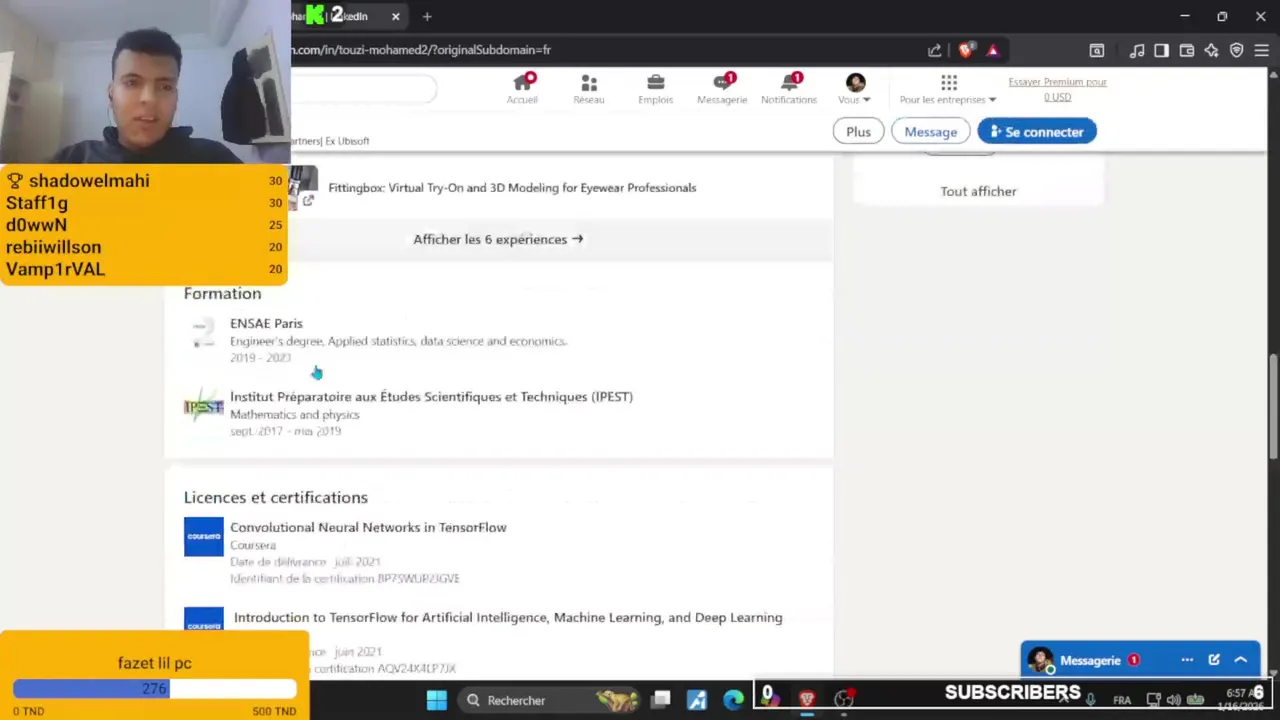Open the Vous profile menu

tap(855, 88)
